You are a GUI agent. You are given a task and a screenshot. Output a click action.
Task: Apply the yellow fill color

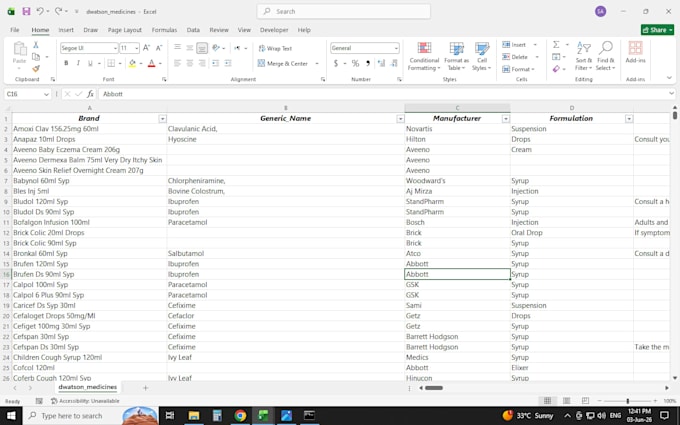pos(132,63)
